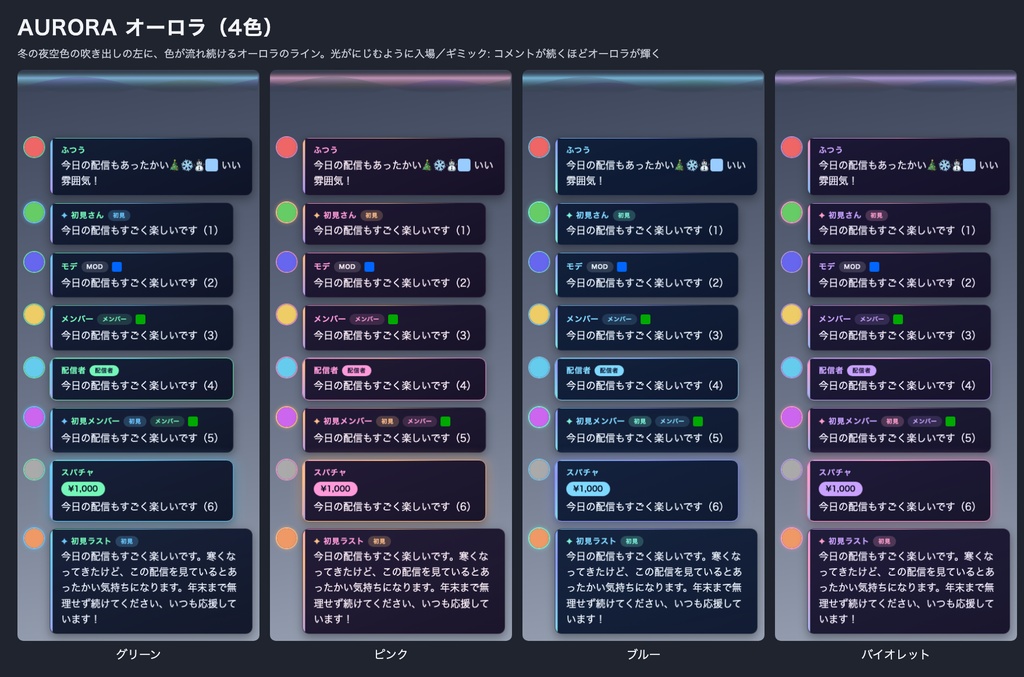Click the メンバー badge beside メンバー in the グリーン column
Screen dimensions: 1024x677
pyautogui.click(x=114, y=319)
